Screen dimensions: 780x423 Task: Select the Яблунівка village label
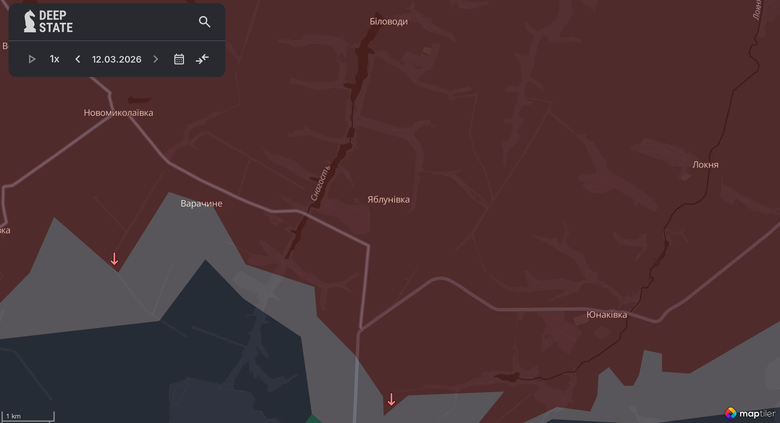coord(388,199)
